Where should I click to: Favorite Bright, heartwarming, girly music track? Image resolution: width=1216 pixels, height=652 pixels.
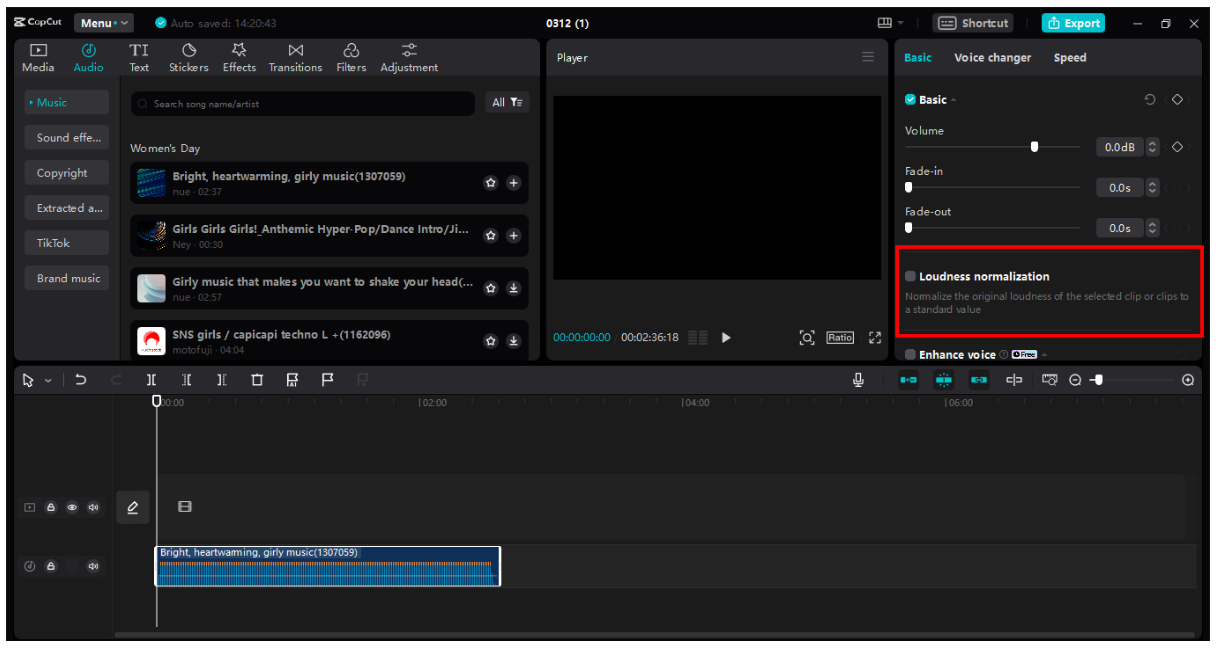click(x=491, y=183)
